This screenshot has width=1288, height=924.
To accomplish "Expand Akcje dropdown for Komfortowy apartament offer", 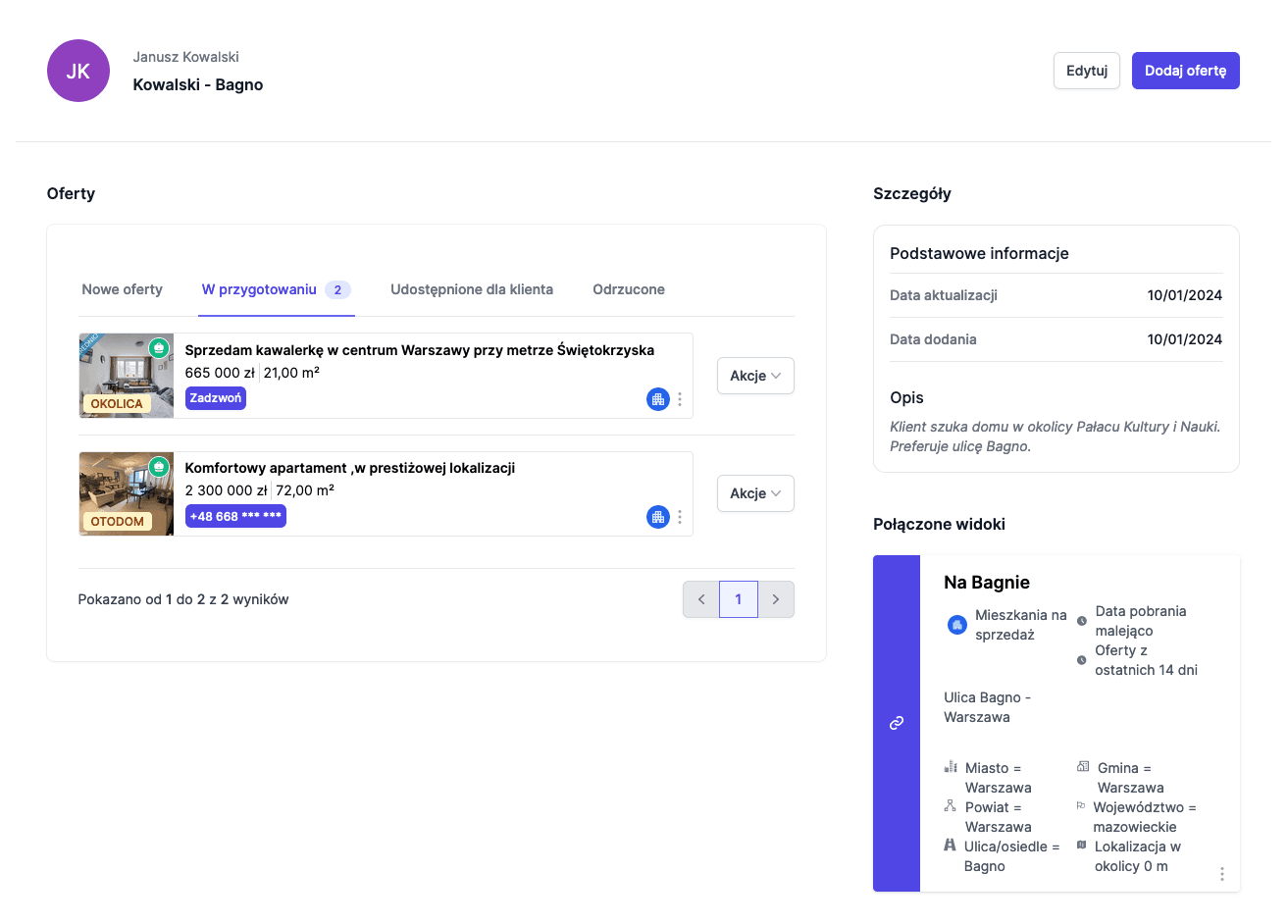I will [x=754, y=493].
